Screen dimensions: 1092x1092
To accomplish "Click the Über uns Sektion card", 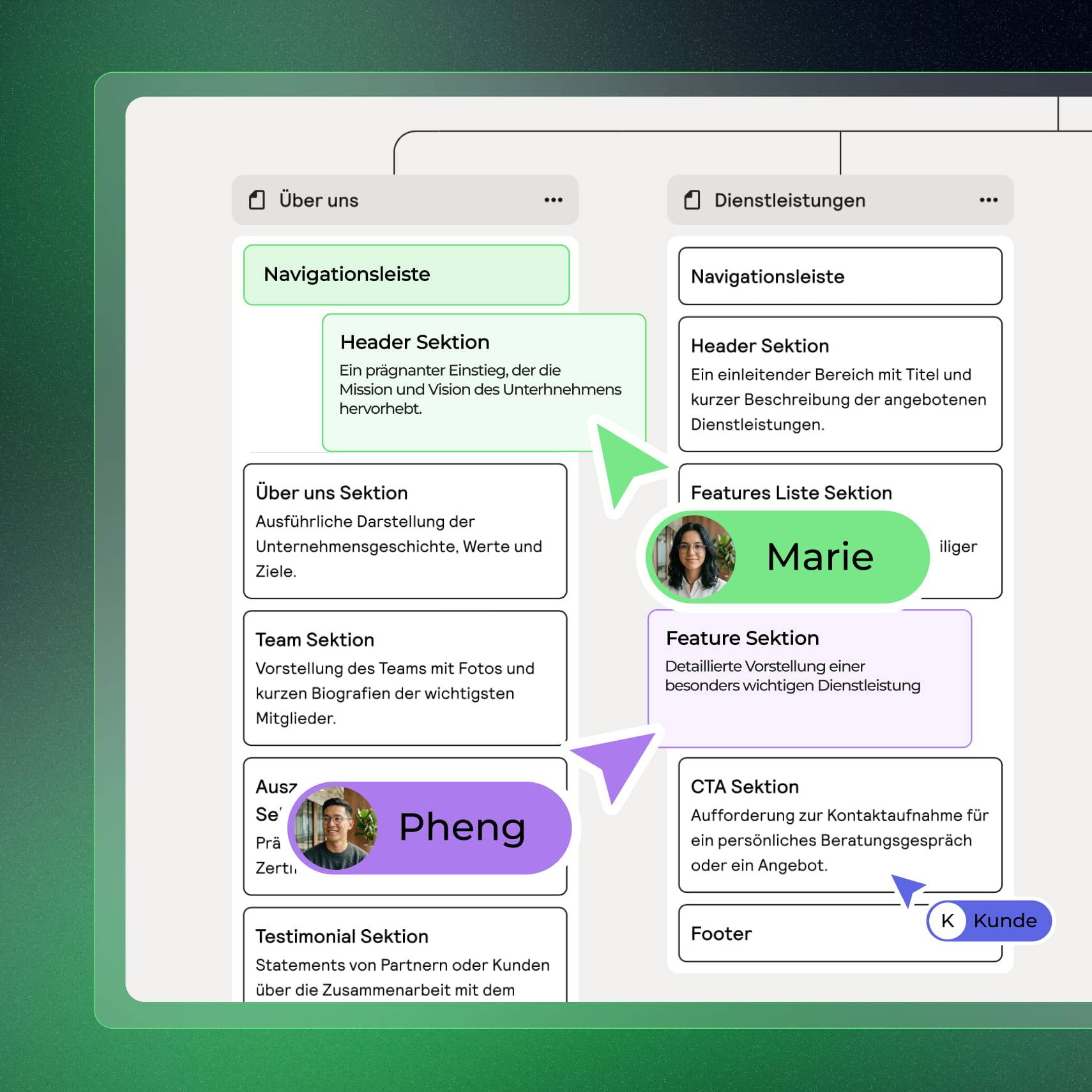I will 405,531.
